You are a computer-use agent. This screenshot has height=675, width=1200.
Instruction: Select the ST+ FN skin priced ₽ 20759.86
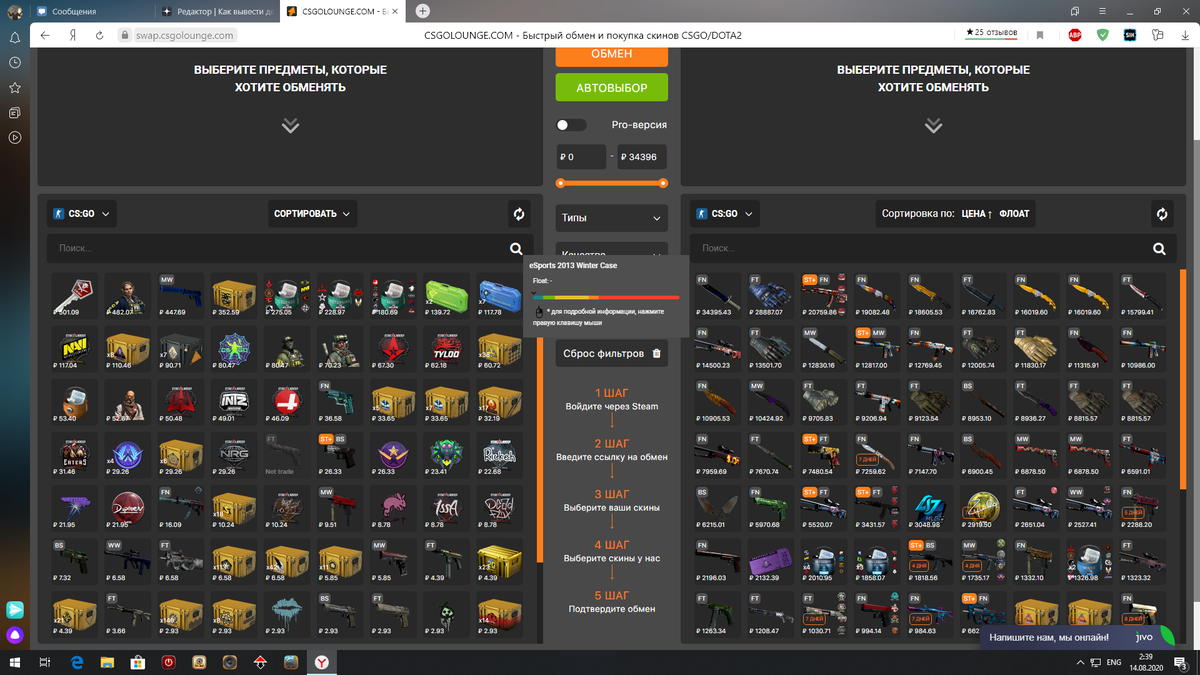[x=824, y=296]
